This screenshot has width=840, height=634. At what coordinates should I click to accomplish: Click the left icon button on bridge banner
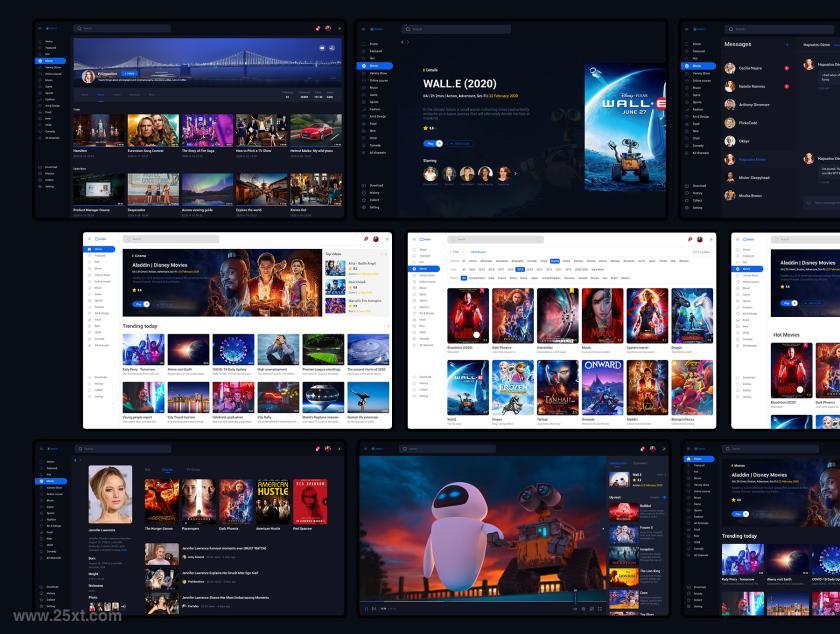pos(322,48)
